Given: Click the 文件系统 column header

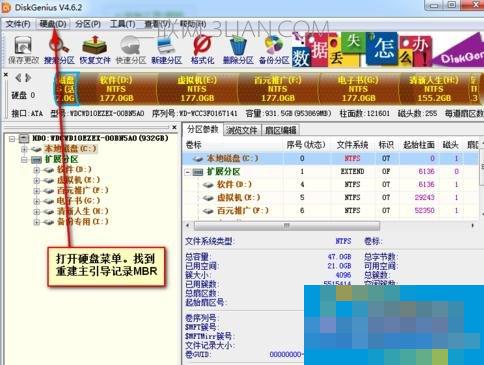Looking at the screenshot, I should (353, 145).
